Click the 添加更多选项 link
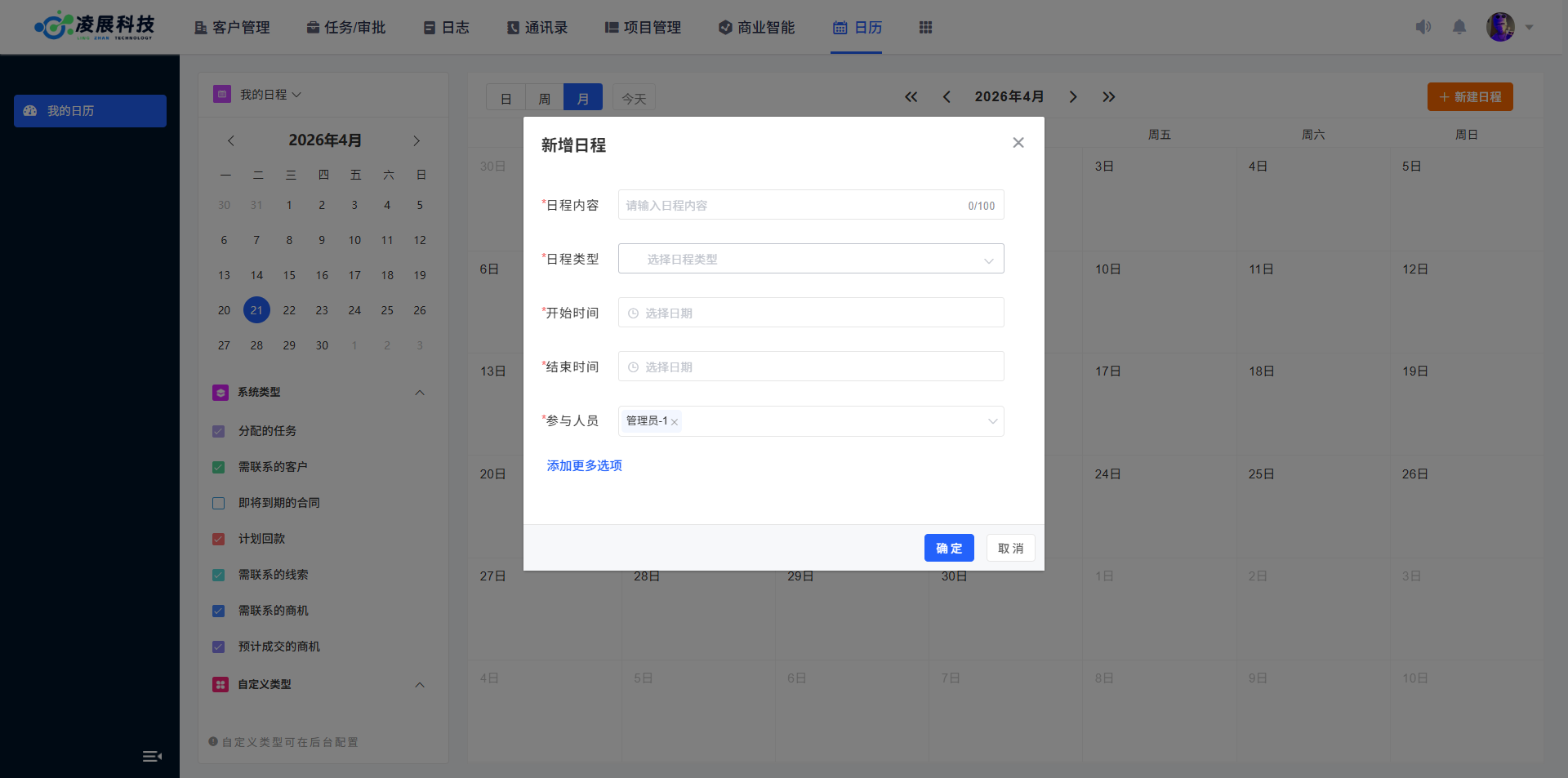1568x778 pixels. click(584, 465)
